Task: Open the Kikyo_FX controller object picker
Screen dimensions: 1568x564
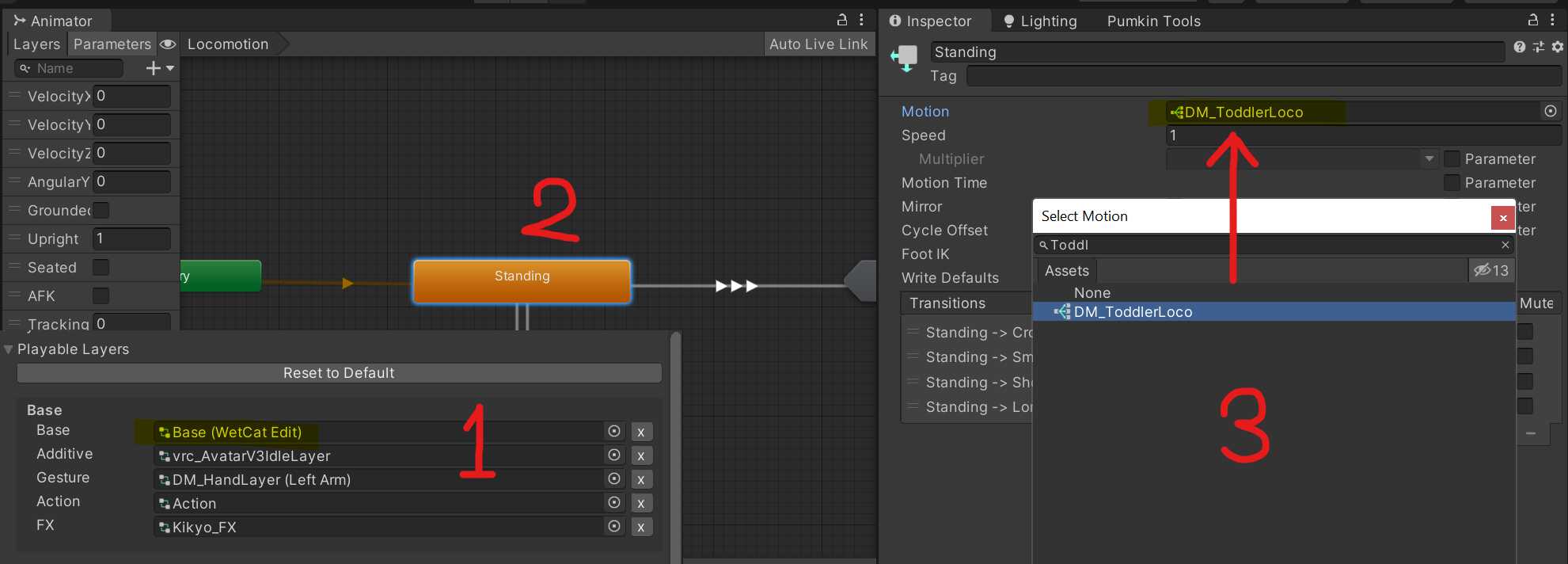Action: tap(613, 527)
